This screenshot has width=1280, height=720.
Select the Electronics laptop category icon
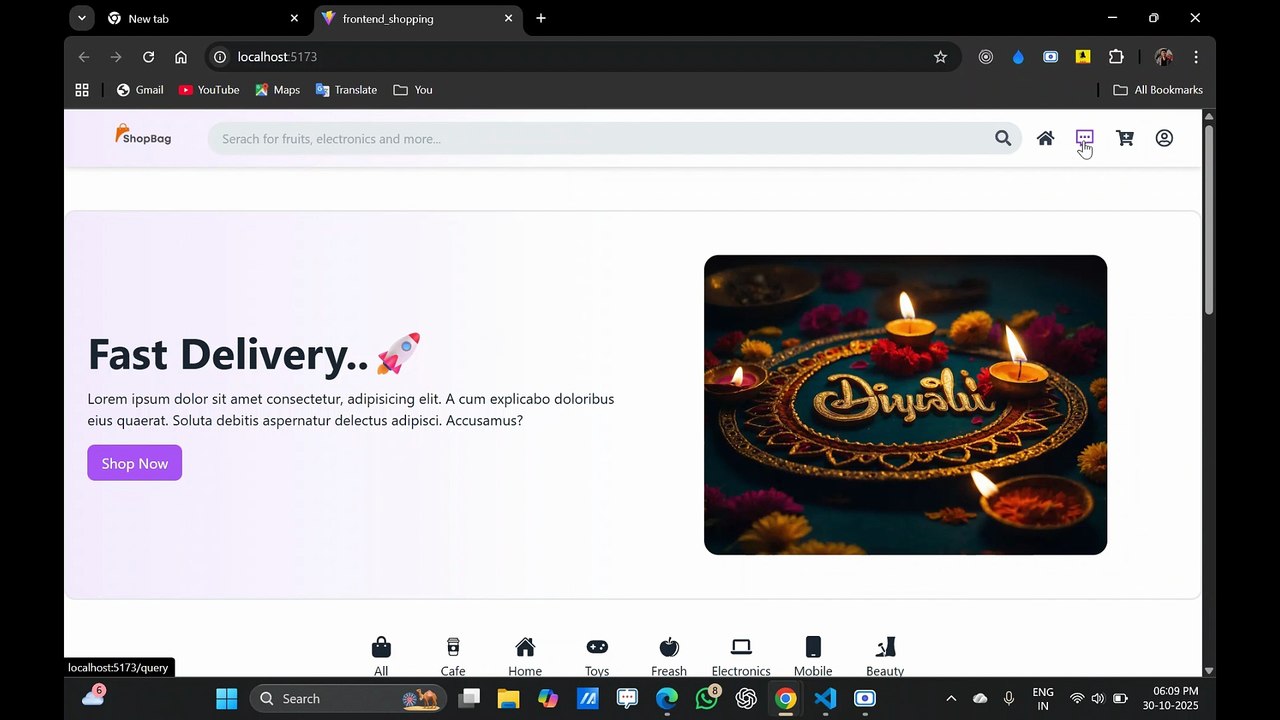pyautogui.click(x=741, y=647)
